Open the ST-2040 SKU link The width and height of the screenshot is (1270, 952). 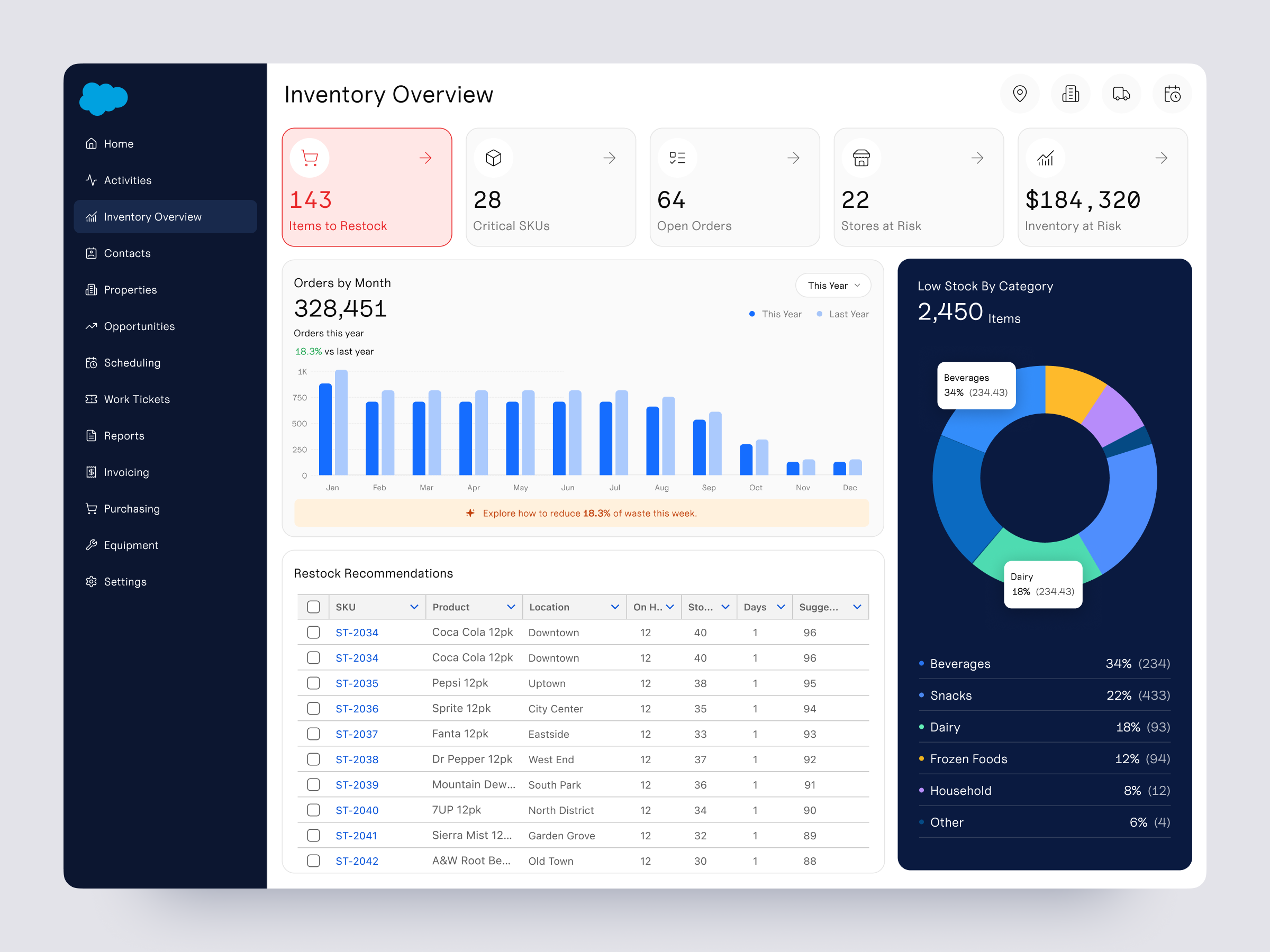tap(357, 810)
